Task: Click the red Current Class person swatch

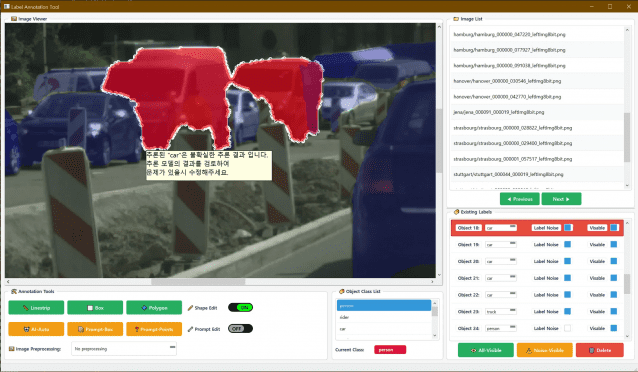Action: (x=390, y=350)
